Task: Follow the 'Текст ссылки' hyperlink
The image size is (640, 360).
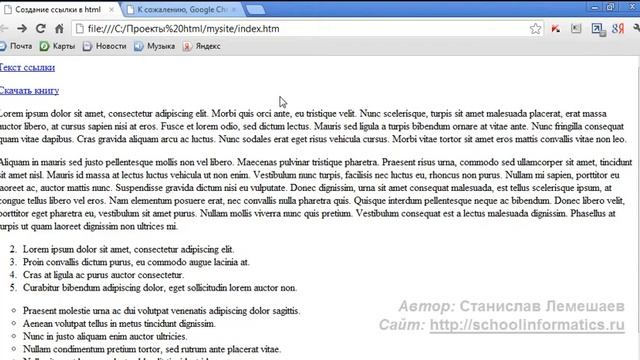Action: tap(27, 67)
